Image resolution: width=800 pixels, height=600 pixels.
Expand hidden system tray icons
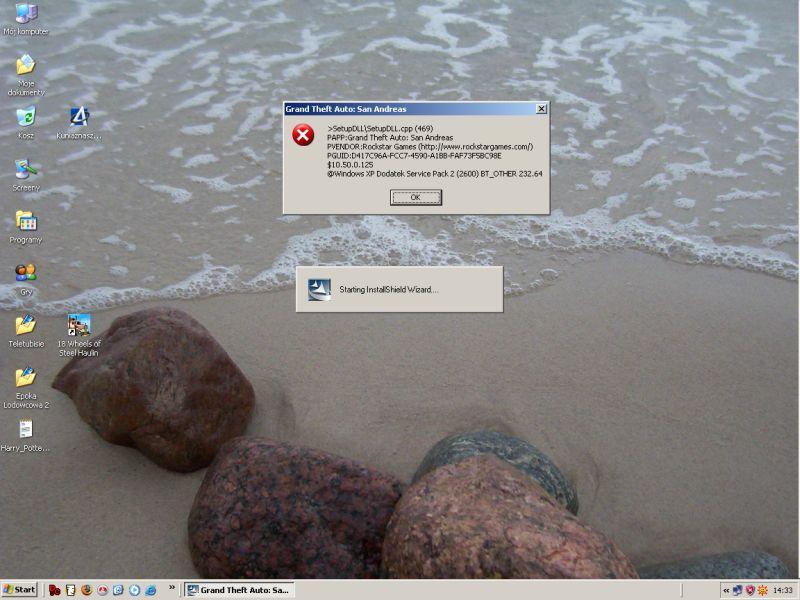coord(726,591)
